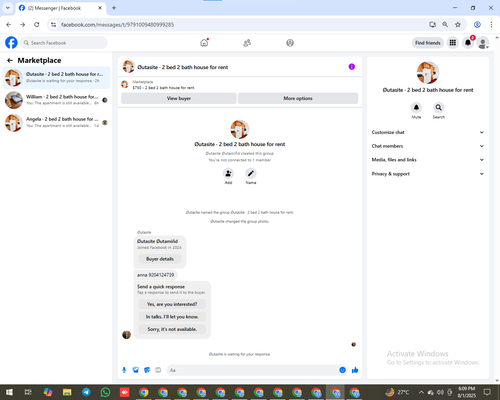This screenshot has height=400, width=500.
Task: Click the Facebook logo icon
Action: tap(11, 43)
